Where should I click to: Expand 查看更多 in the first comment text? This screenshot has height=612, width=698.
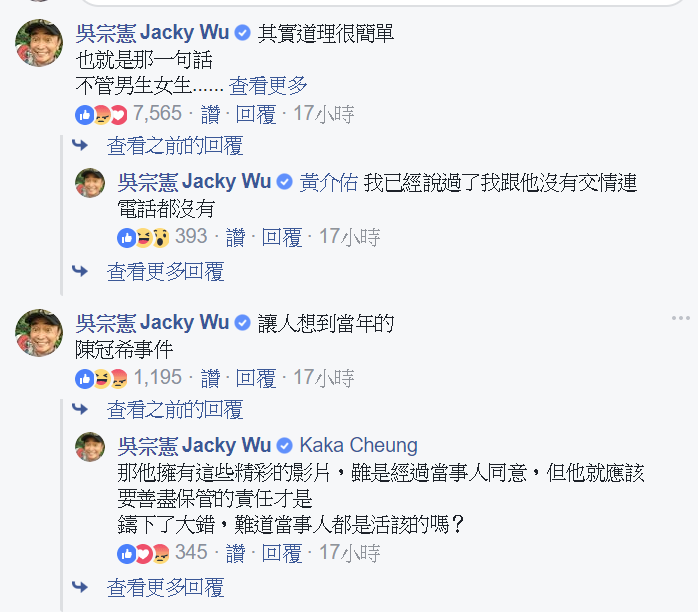(x=268, y=85)
